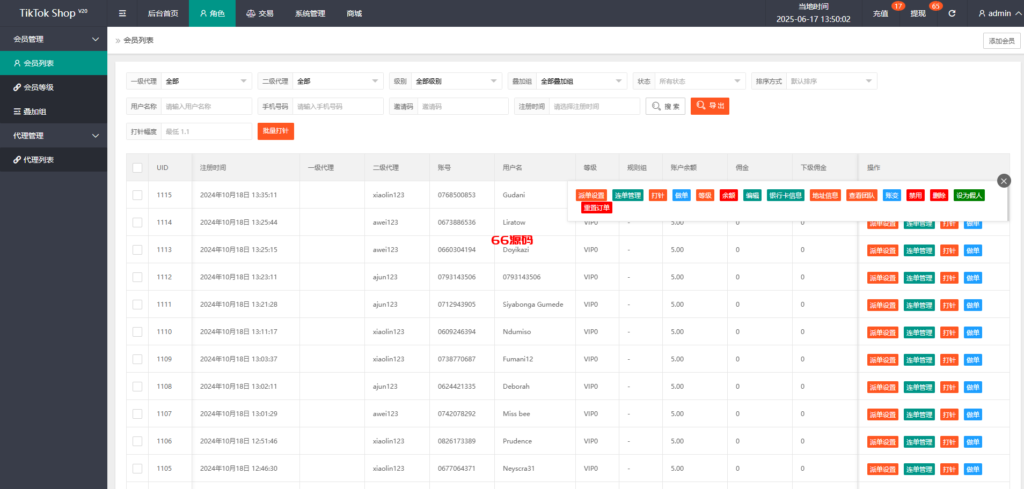Select 会员列表 in the sidebar
Image resolution: width=1024 pixels, height=489 pixels.
(x=54, y=63)
